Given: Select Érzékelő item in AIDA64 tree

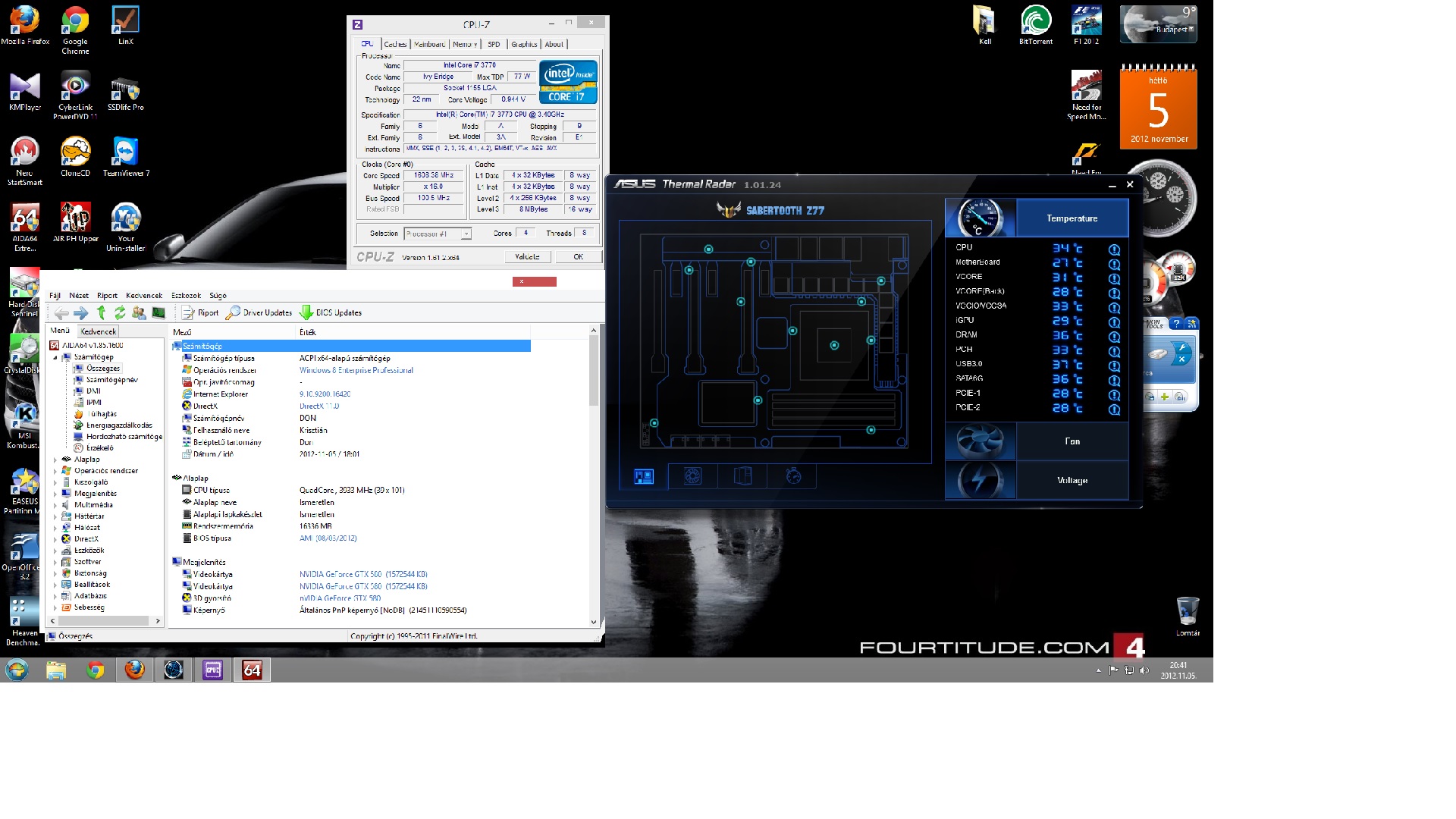Looking at the screenshot, I should coord(94,448).
